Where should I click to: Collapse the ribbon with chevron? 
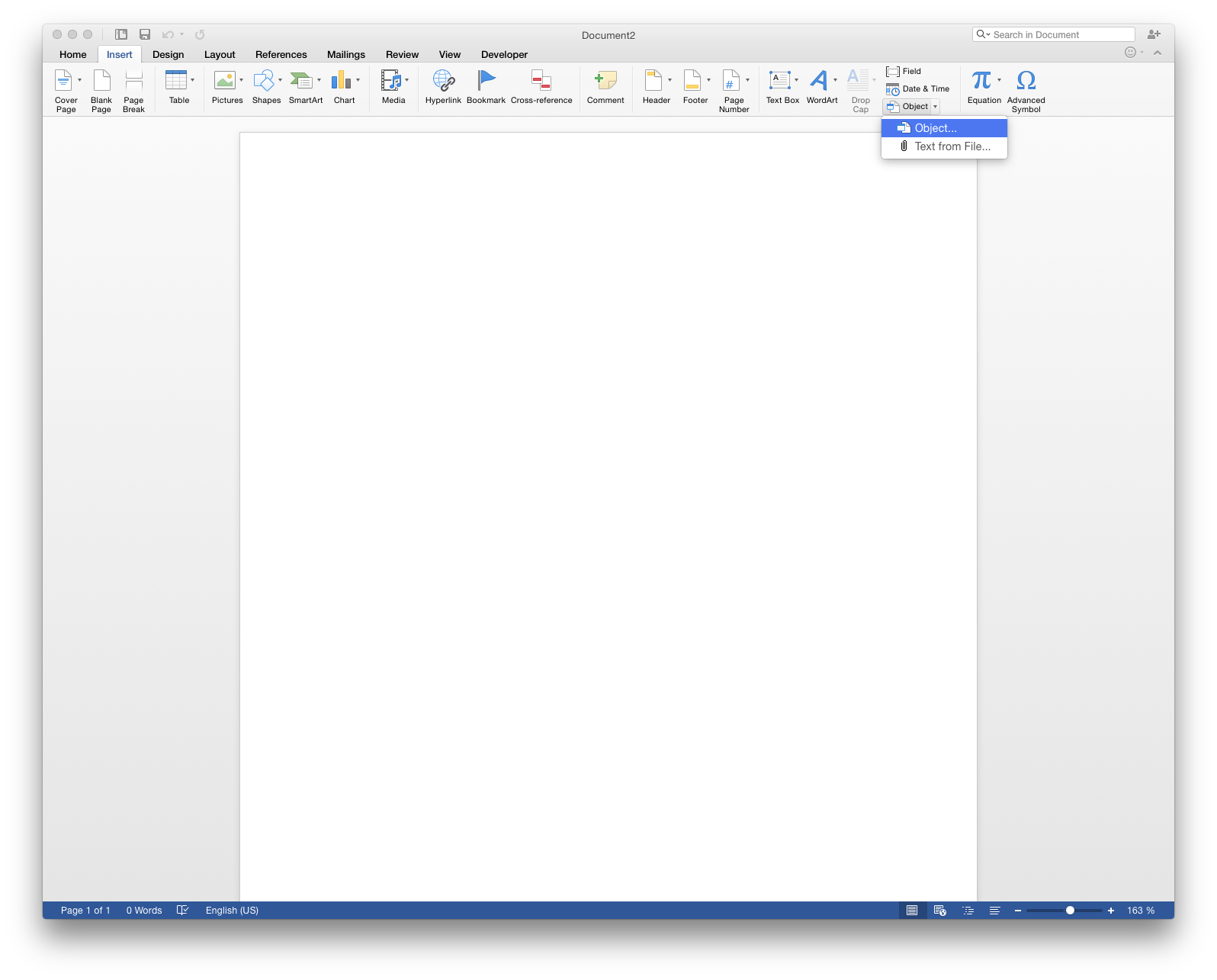pos(1158,53)
